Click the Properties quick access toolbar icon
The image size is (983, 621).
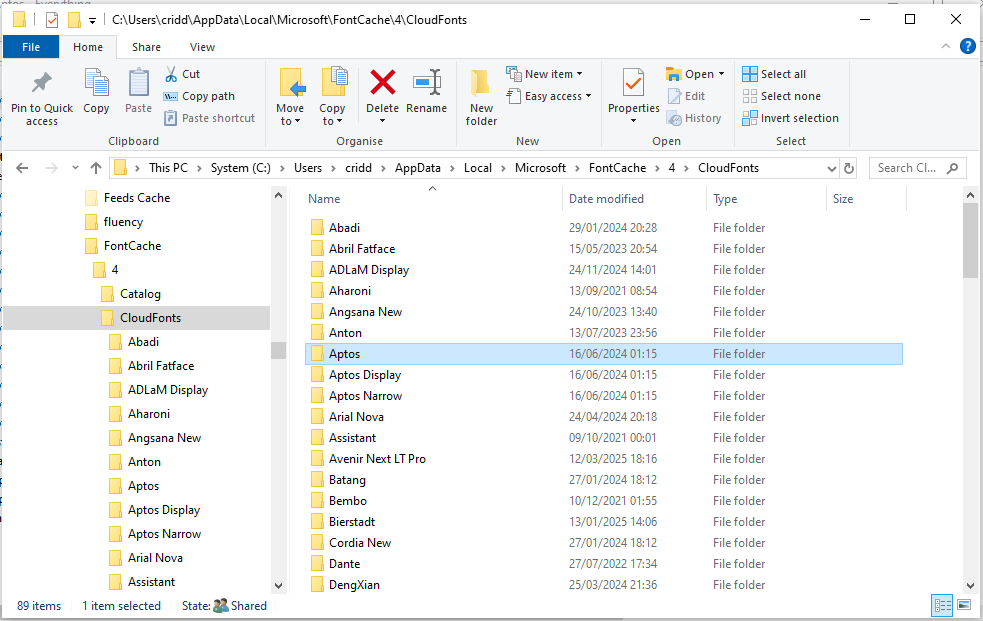click(52, 20)
